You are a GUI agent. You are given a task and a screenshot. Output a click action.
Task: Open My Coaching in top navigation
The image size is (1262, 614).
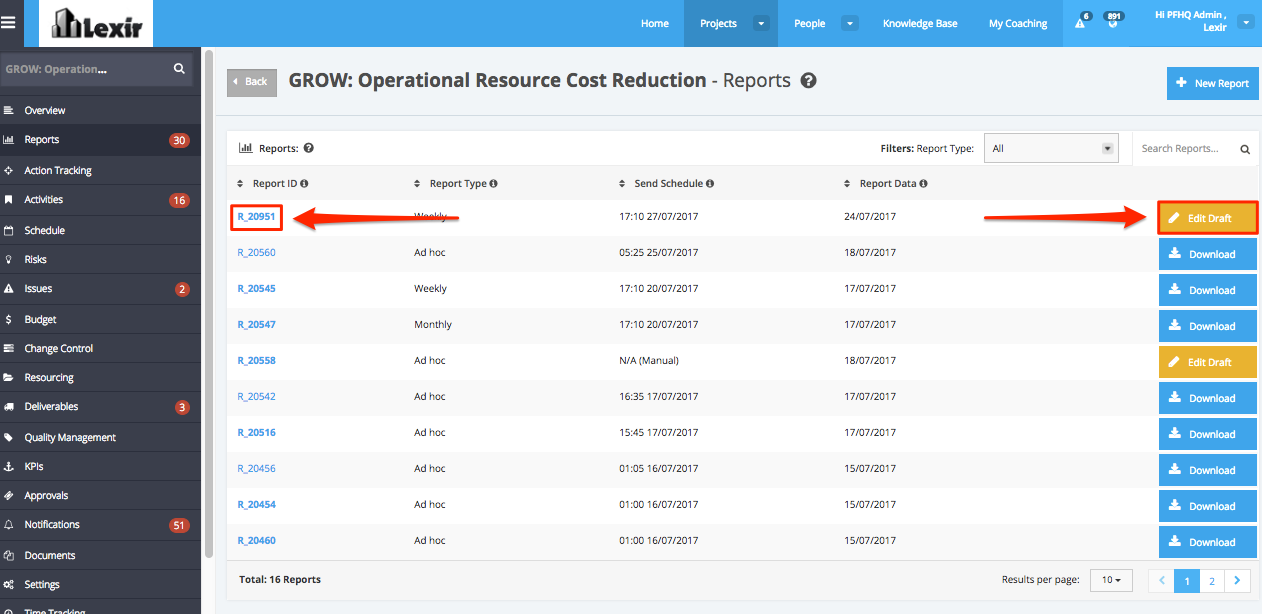(1018, 23)
